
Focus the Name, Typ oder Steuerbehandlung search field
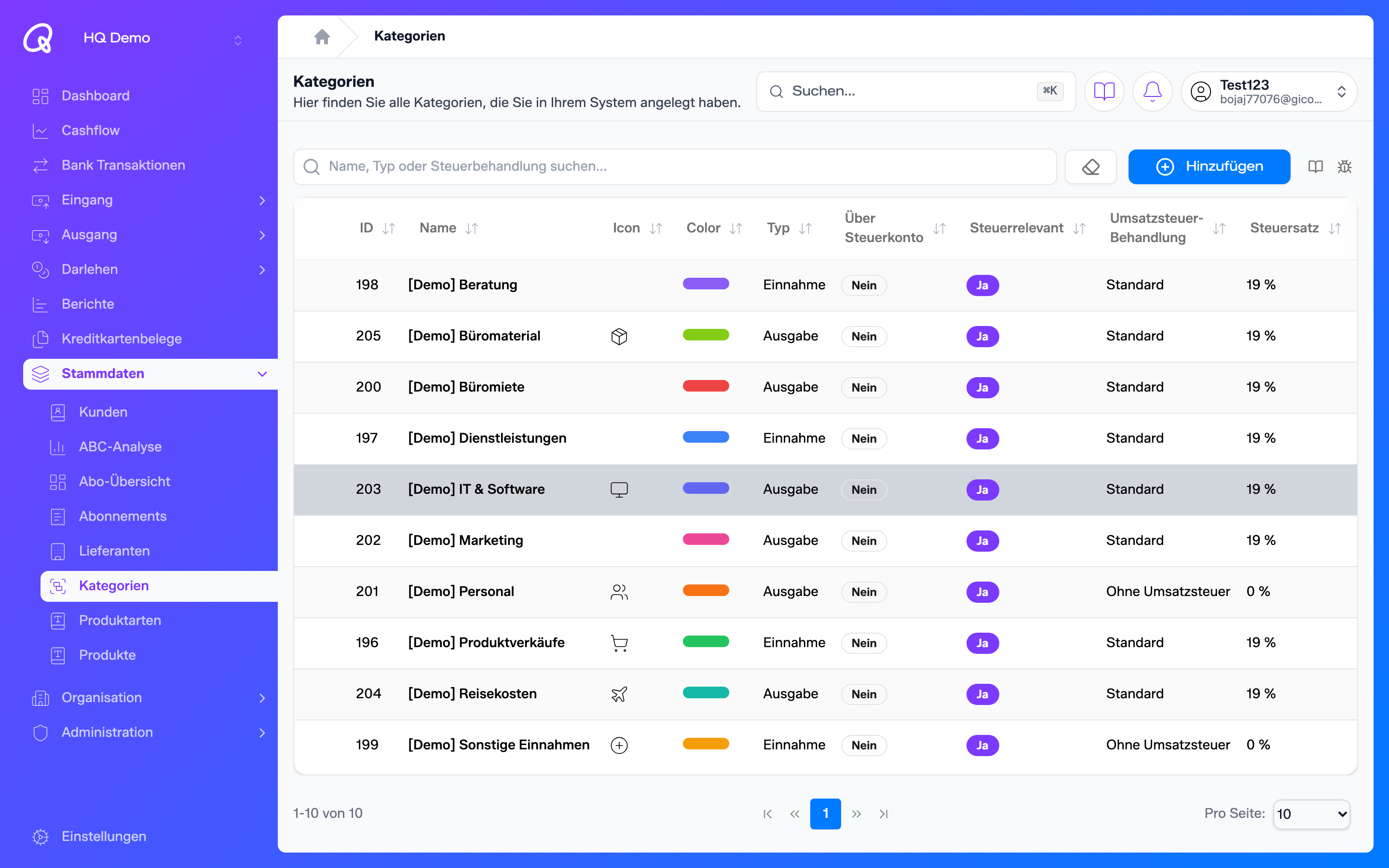click(675, 166)
